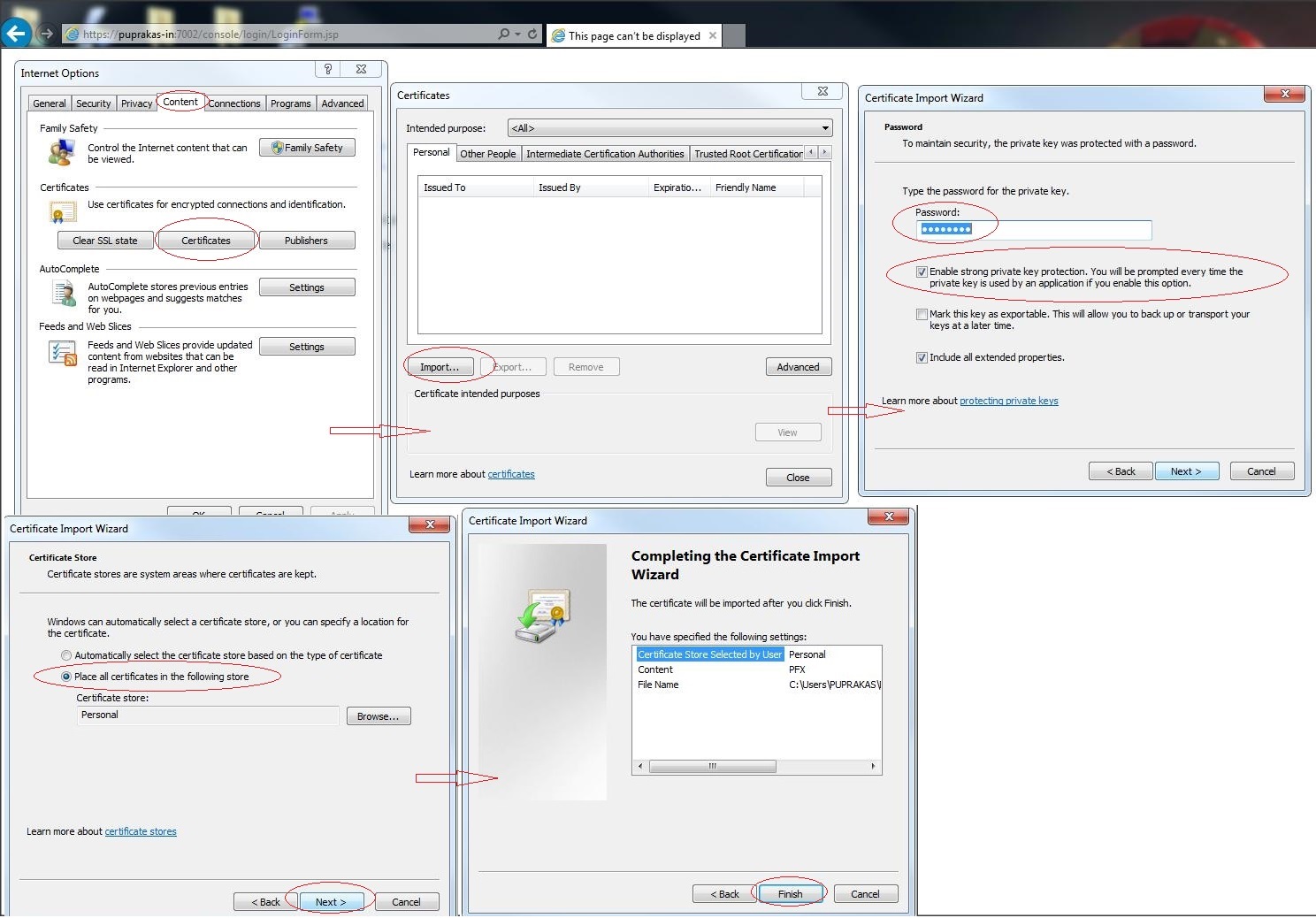
Task: Select 'Place all certificates in the following store'
Action: click(66, 677)
